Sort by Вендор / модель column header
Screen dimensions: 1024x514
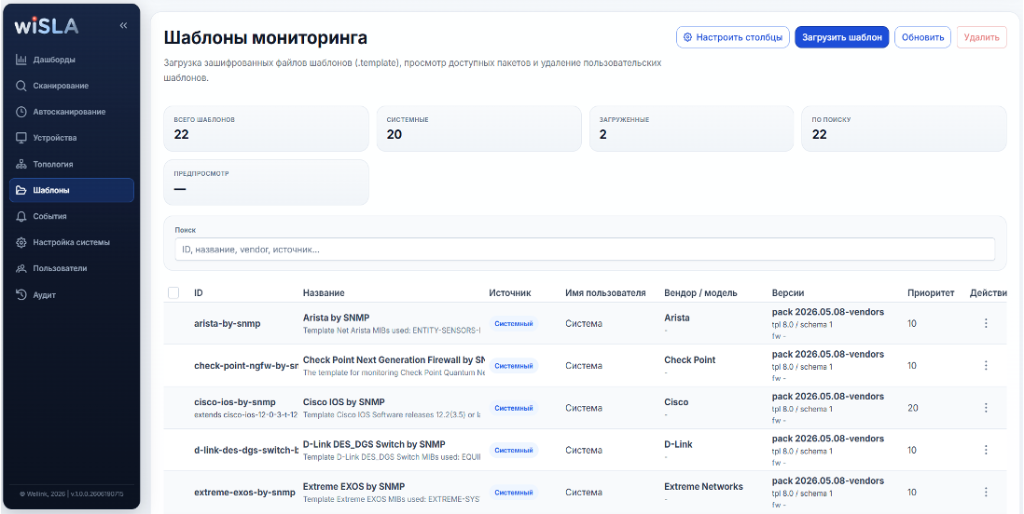point(701,293)
